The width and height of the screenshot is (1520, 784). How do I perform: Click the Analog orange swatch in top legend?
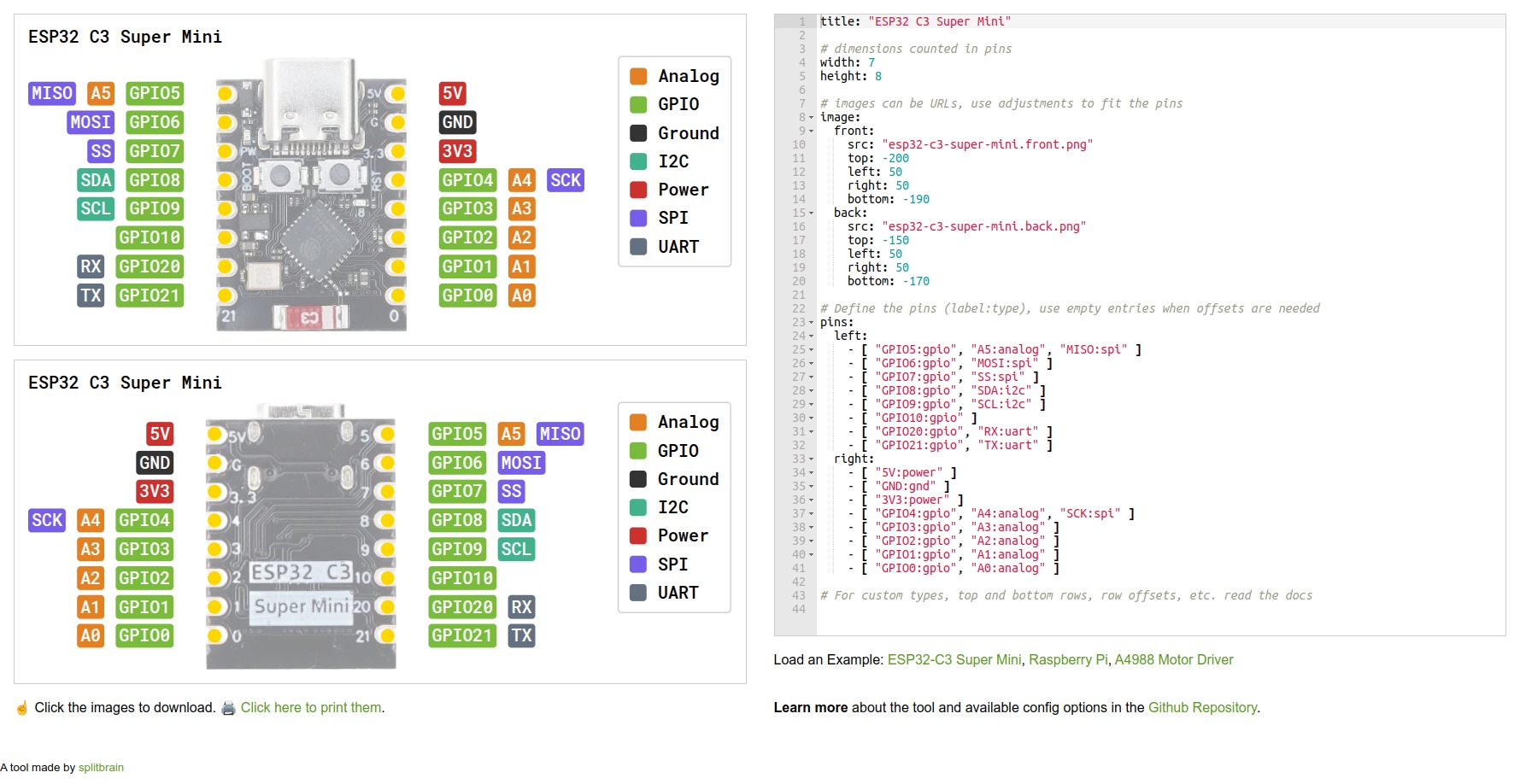[x=638, y=76]
